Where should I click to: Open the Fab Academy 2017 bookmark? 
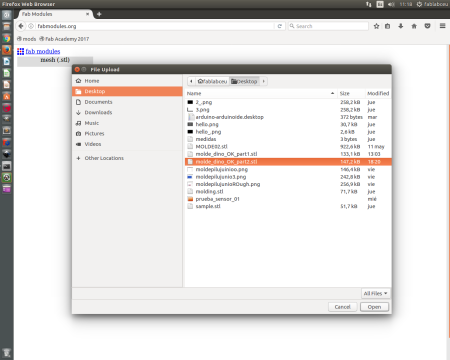pos(64,39)
